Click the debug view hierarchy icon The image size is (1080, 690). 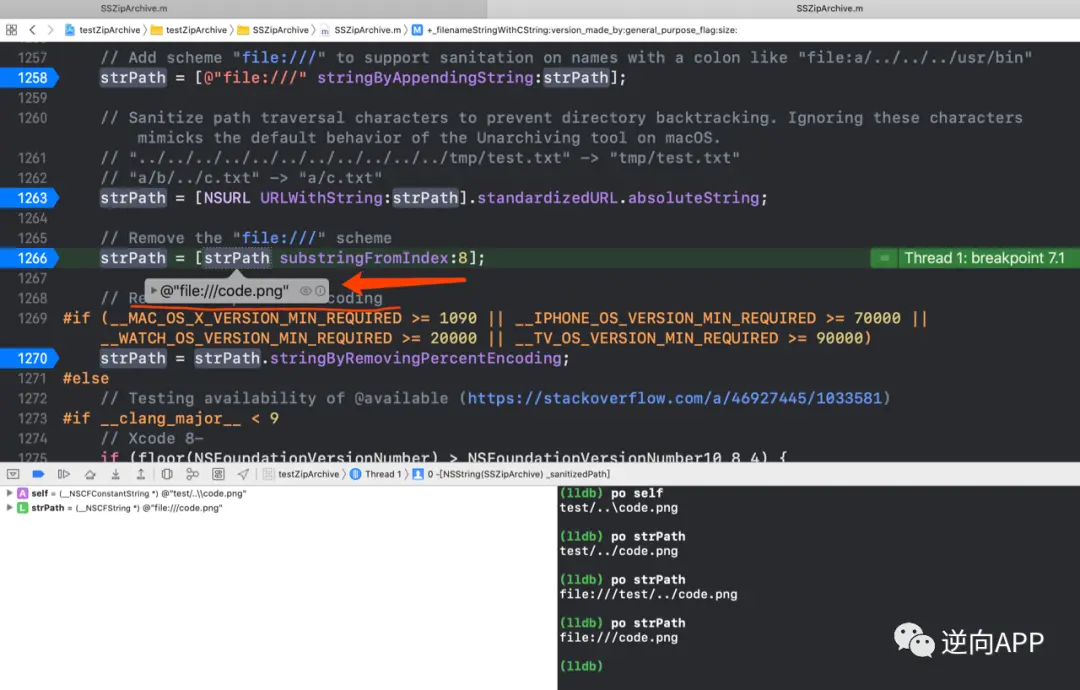(167, 474)
